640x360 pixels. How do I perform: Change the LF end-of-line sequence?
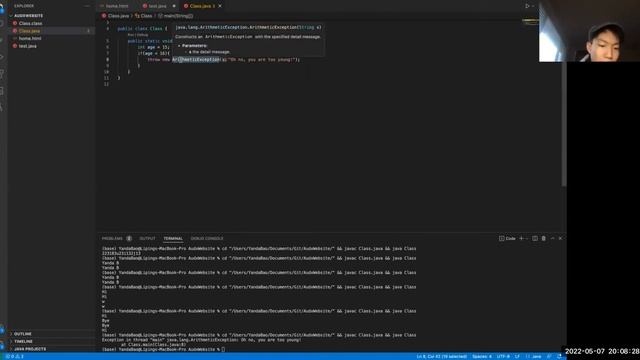coord(517,356)
